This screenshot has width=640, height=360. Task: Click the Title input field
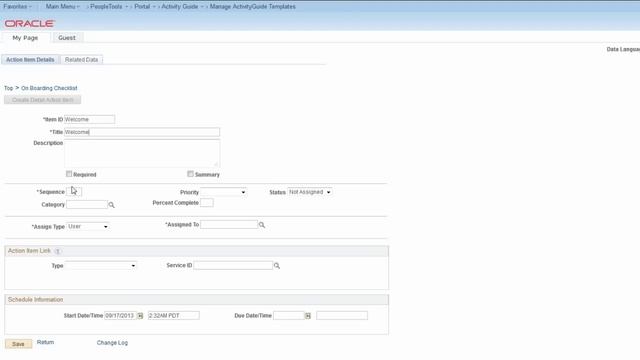(142, 132)
